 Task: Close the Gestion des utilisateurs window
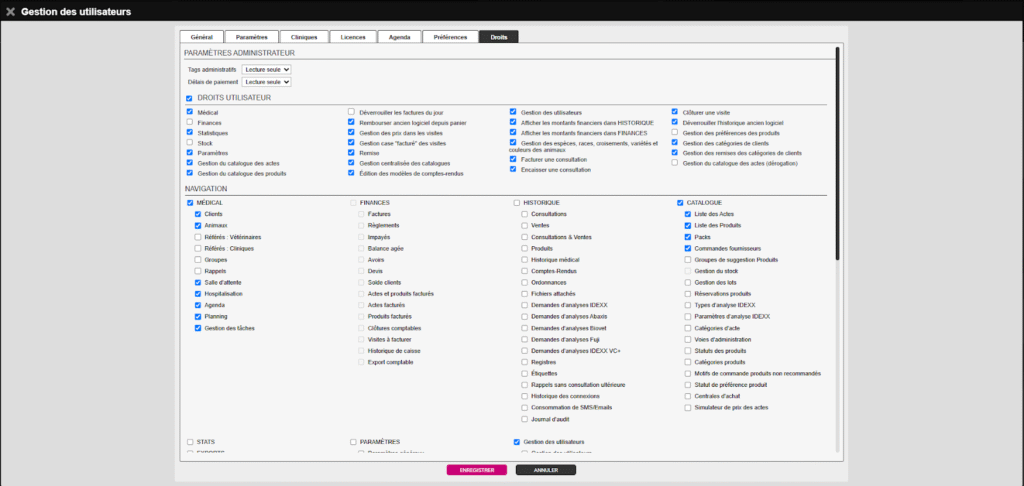pyautogui.click(x=10, y=12)
